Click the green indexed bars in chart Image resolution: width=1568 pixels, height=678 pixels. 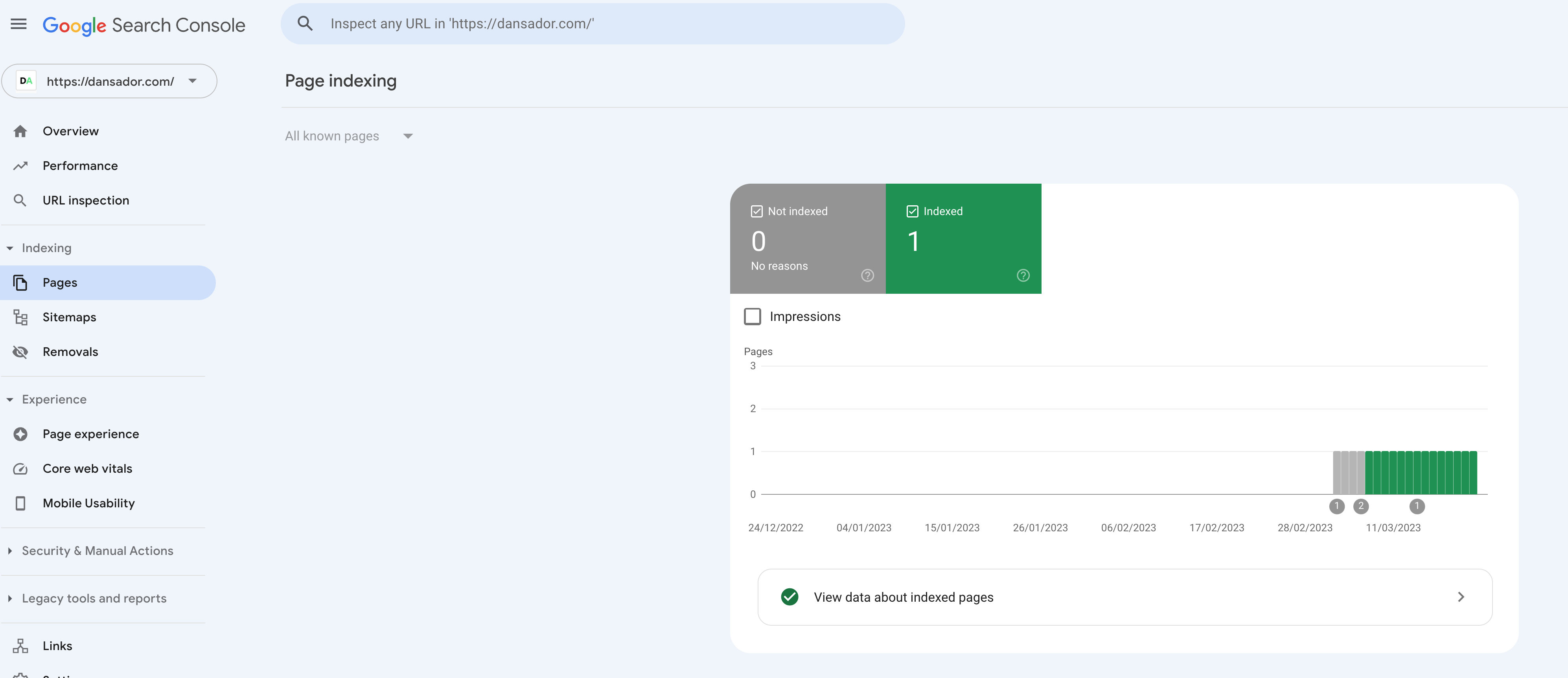(1421, 473)
